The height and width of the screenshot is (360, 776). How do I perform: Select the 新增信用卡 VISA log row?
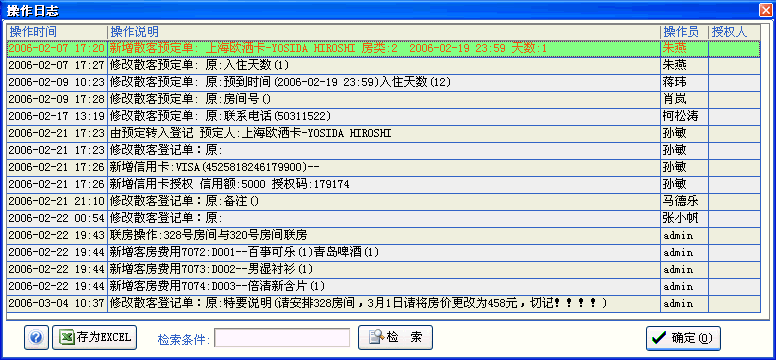coord(384,167)
